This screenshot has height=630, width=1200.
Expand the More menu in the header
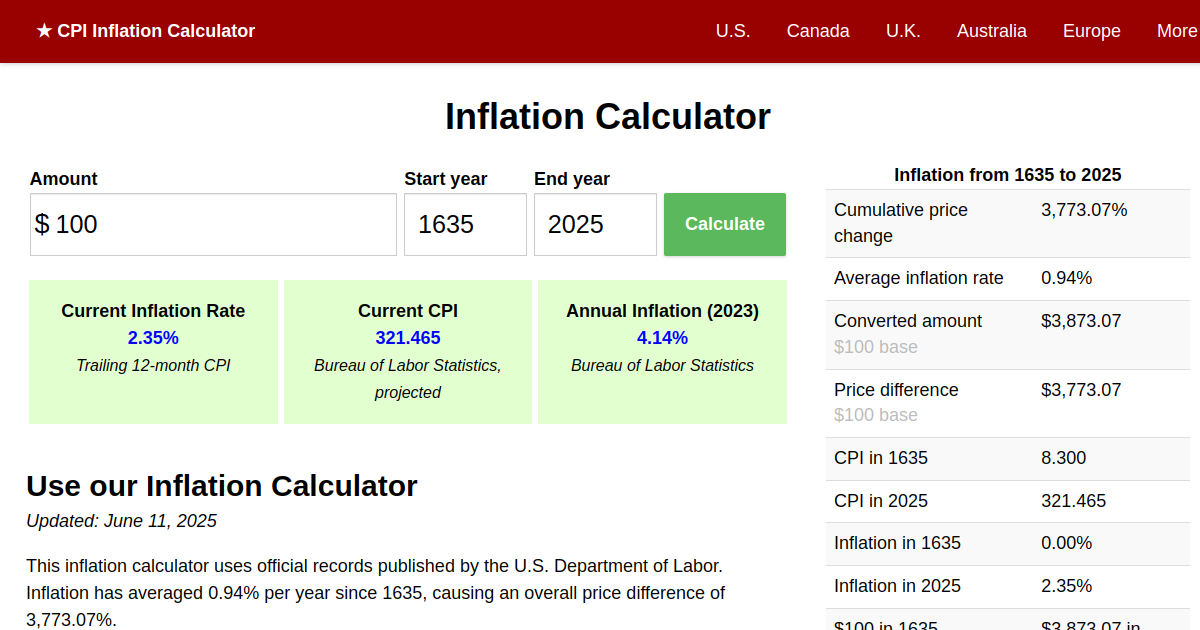pyautogui.click(x=1176, y=31)
